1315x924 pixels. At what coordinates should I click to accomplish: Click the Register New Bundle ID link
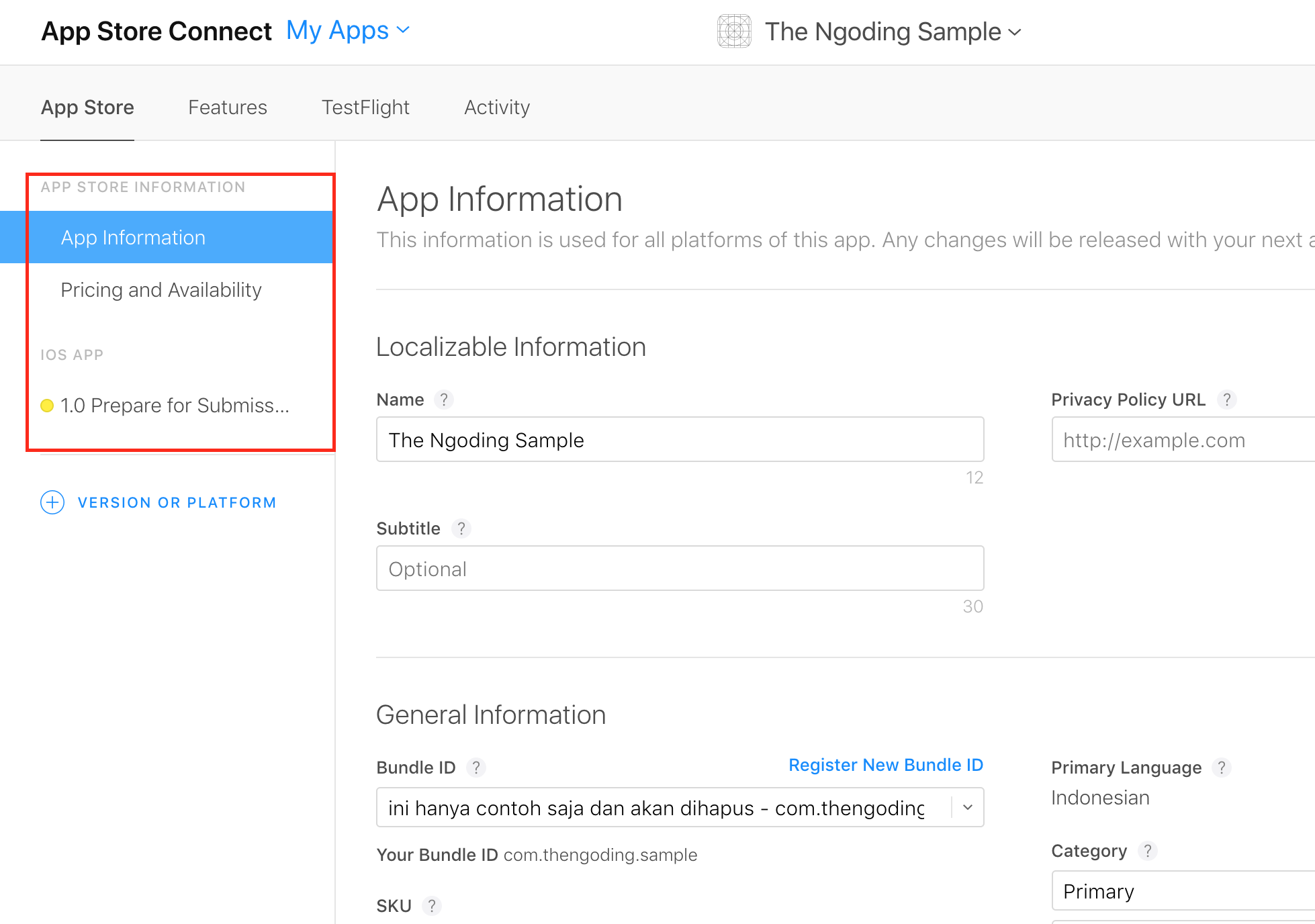coord(885,765)
